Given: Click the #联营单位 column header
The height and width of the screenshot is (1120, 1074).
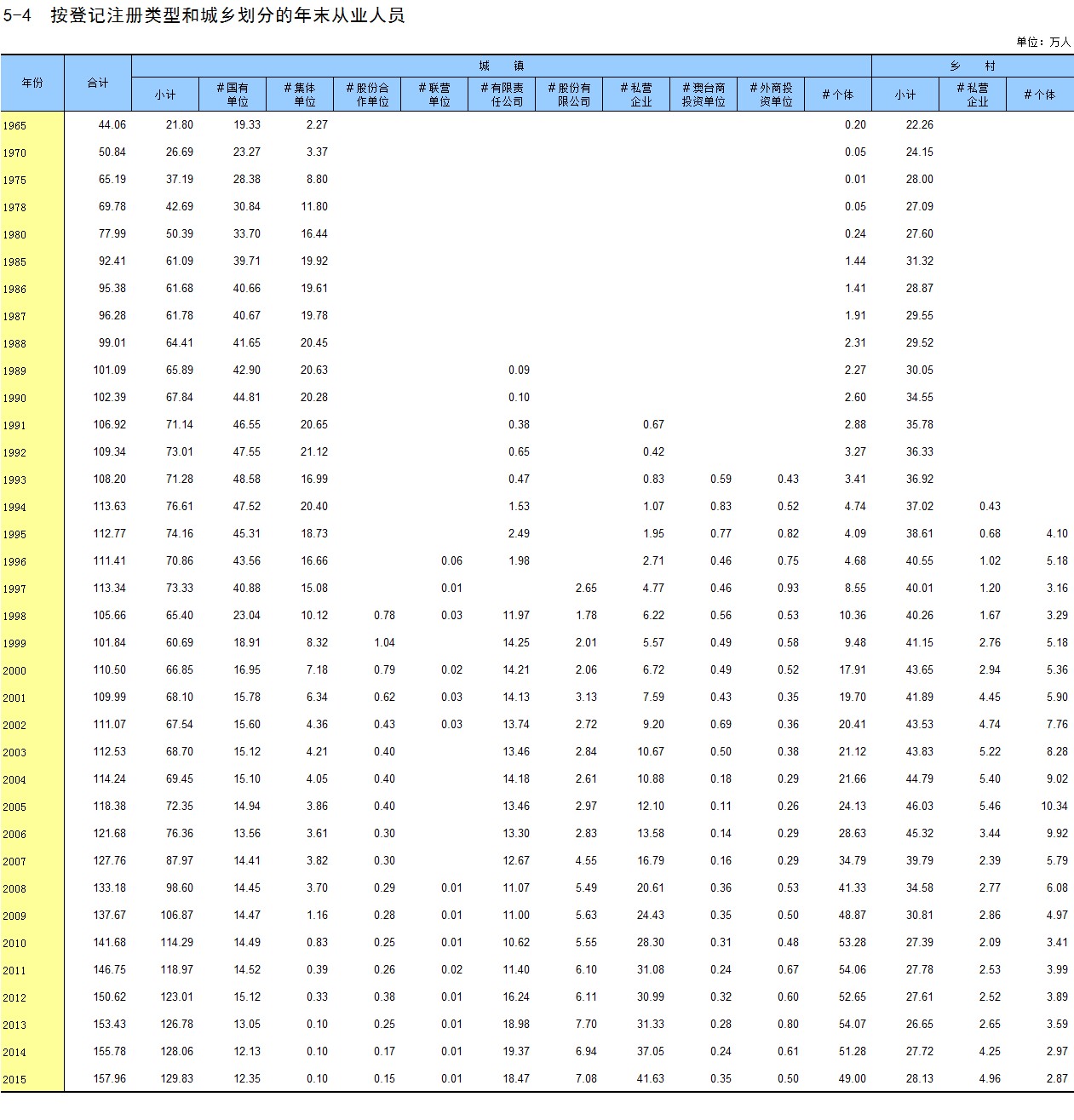Looking at the screenshot, I should (434, 95).
